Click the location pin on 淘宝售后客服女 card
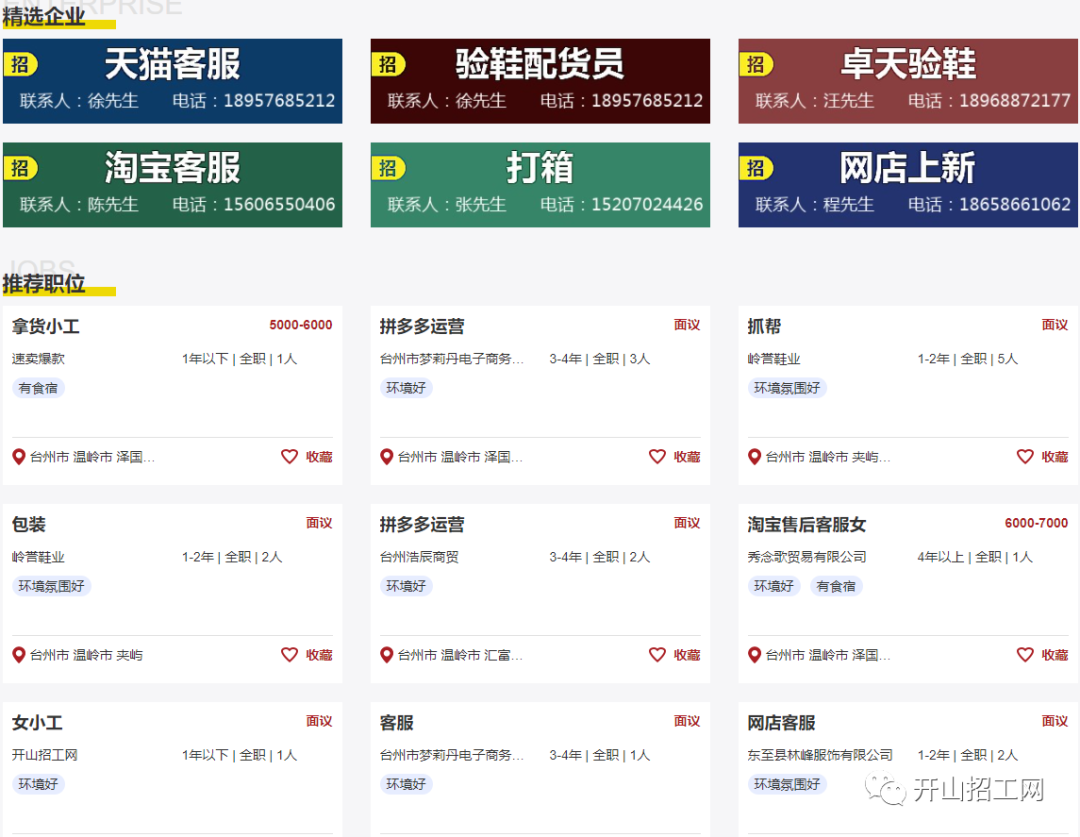1080x837 pixels. 754,655
